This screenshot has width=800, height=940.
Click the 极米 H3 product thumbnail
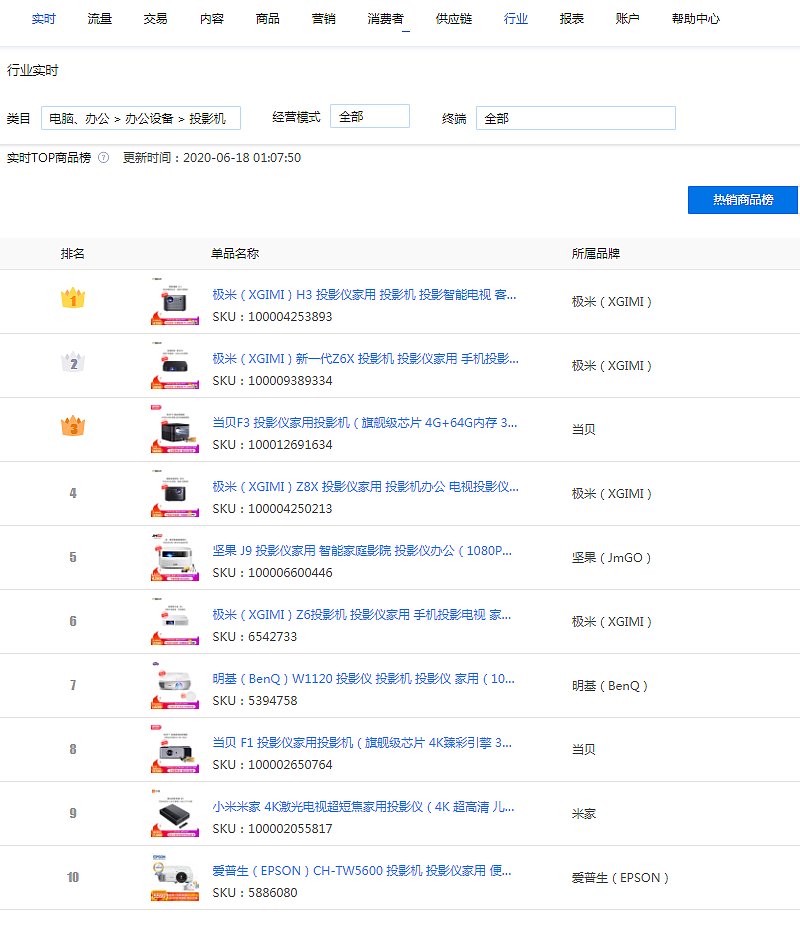[x=175, y=301]
